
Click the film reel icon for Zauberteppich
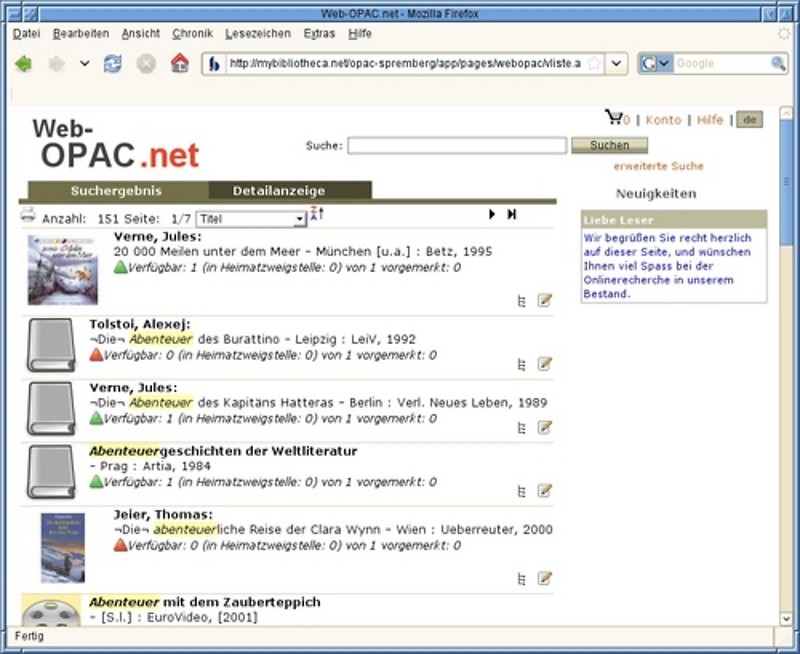(x=51, y=610)
